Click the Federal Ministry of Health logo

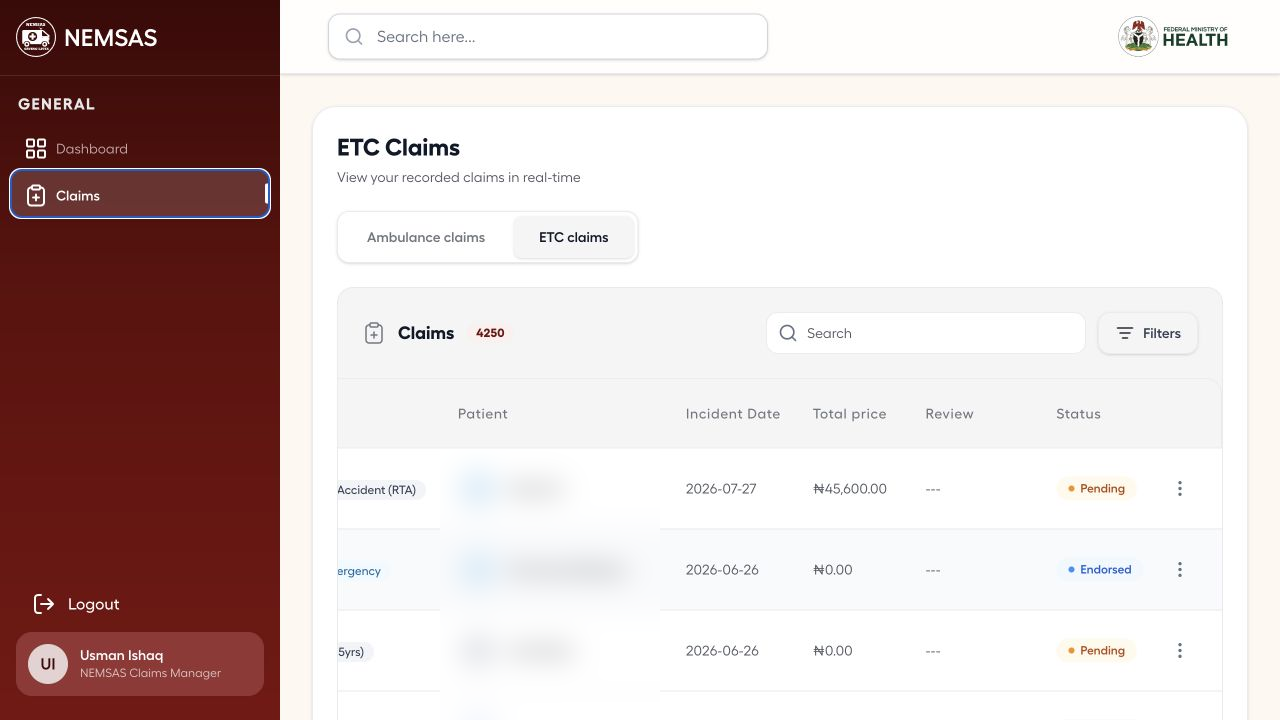pyautogui.click(x=1173, y=37)
